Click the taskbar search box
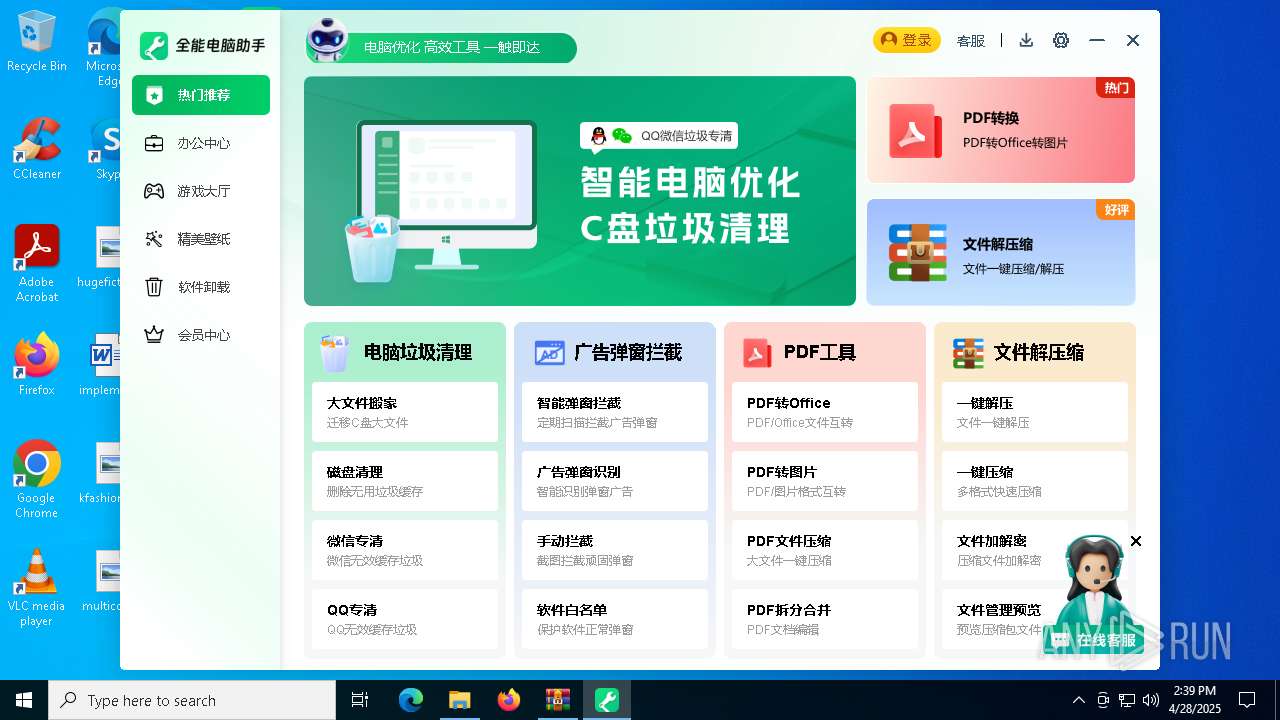The height and width of the screenshot is (720, 1280). (x=192, y=700)
